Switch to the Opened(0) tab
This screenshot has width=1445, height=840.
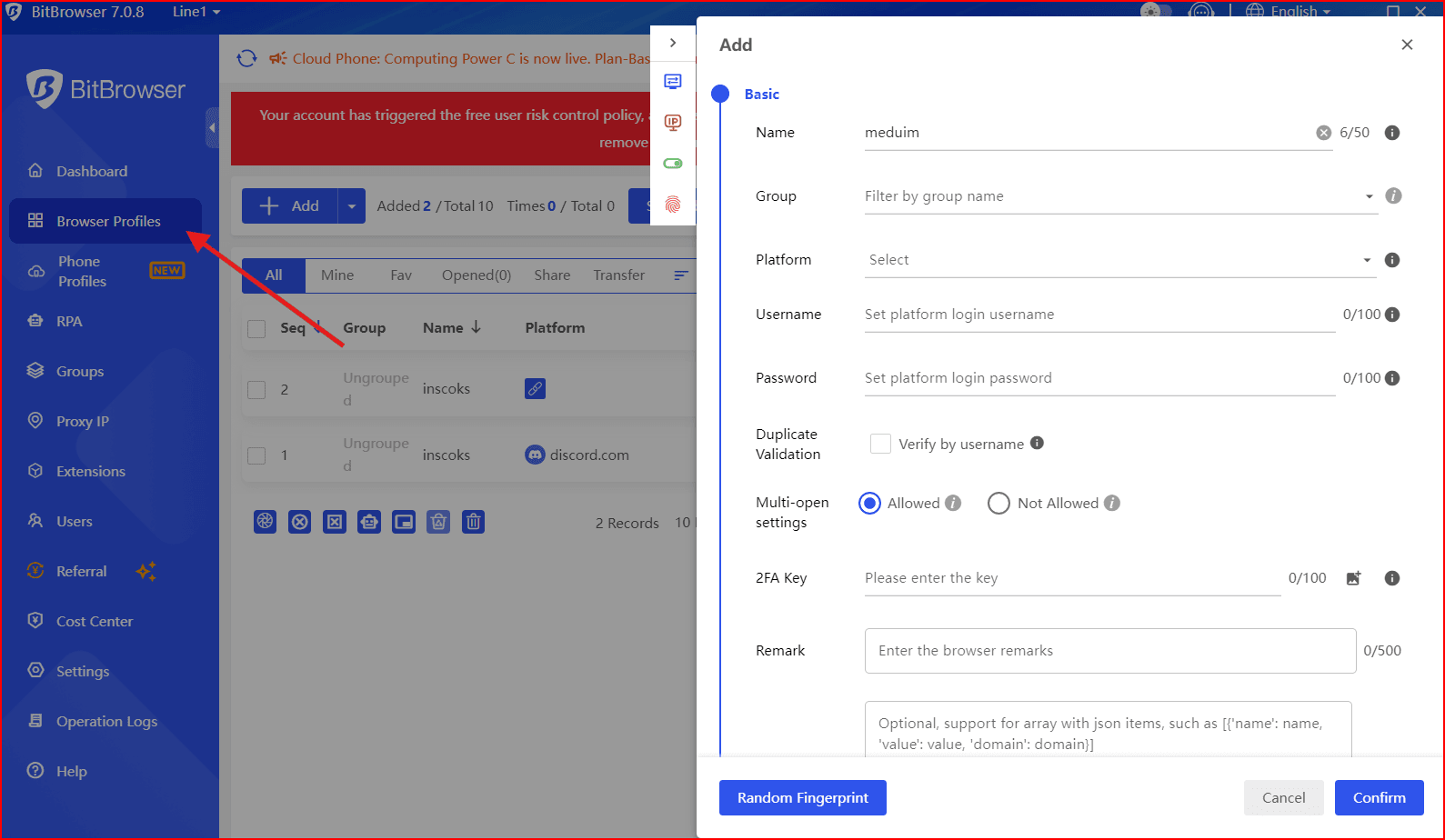click(477, 275)
